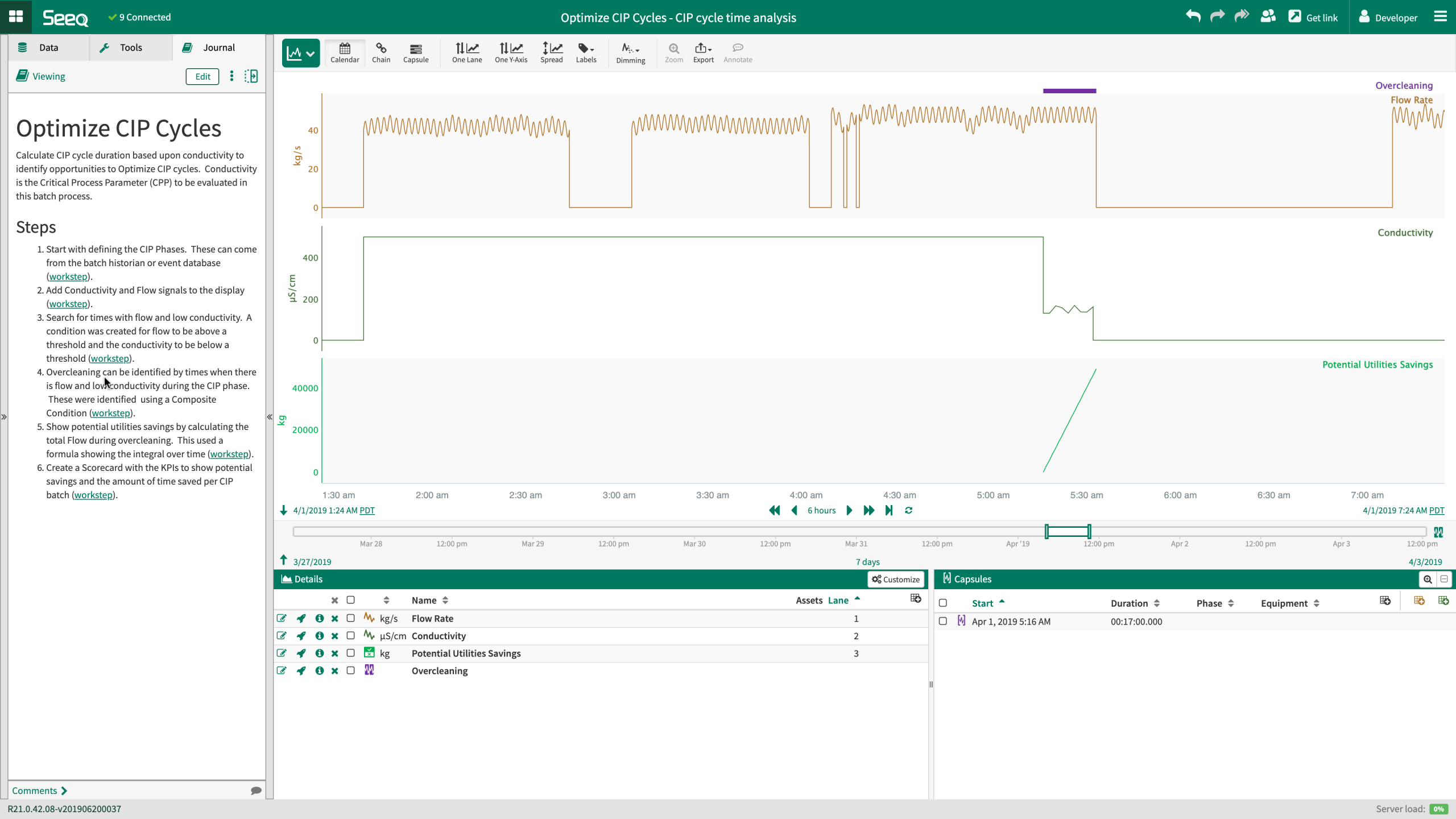This screenshot has height=819, width=1456.
Task: Step display range back half
Action: point(795,510)
